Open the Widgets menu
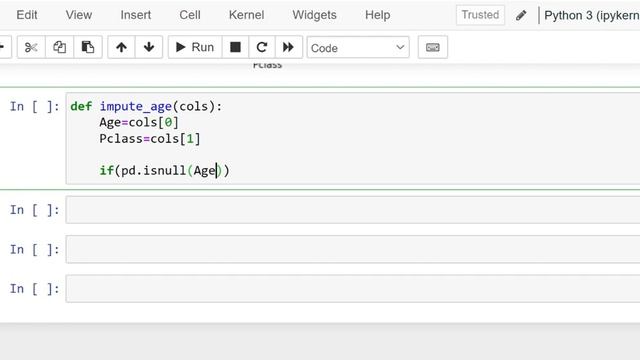Viewport: 640px width, 360px height. tap(314, 15)
